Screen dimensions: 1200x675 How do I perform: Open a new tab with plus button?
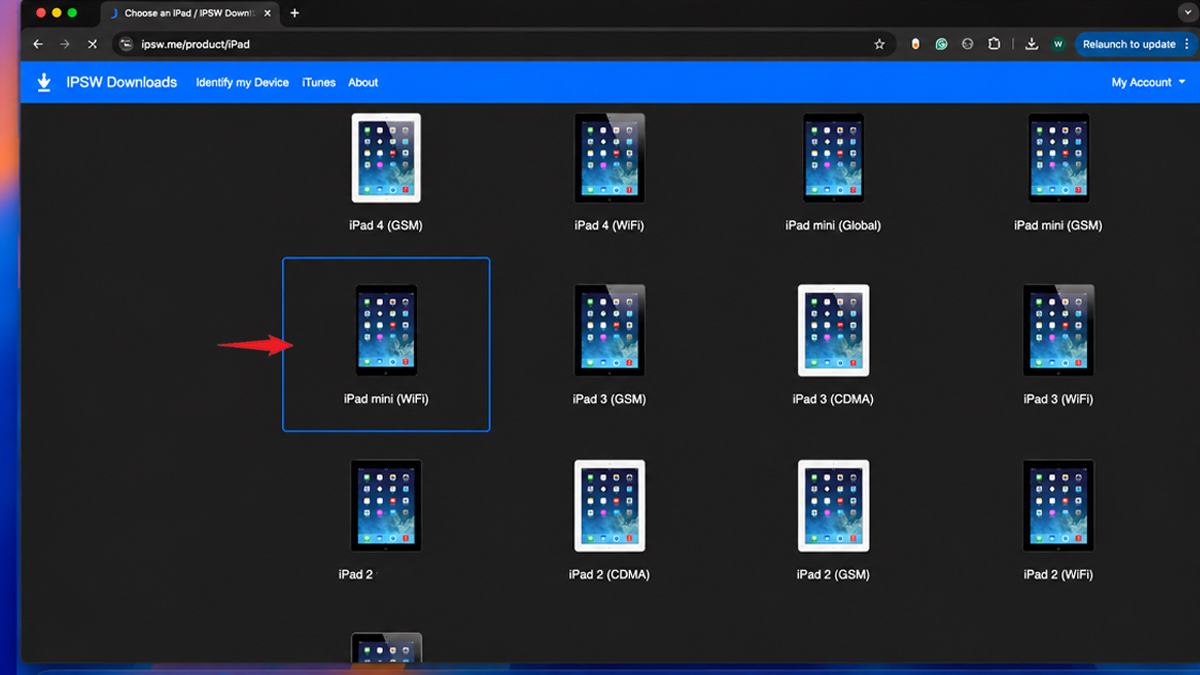coord(294,13)
